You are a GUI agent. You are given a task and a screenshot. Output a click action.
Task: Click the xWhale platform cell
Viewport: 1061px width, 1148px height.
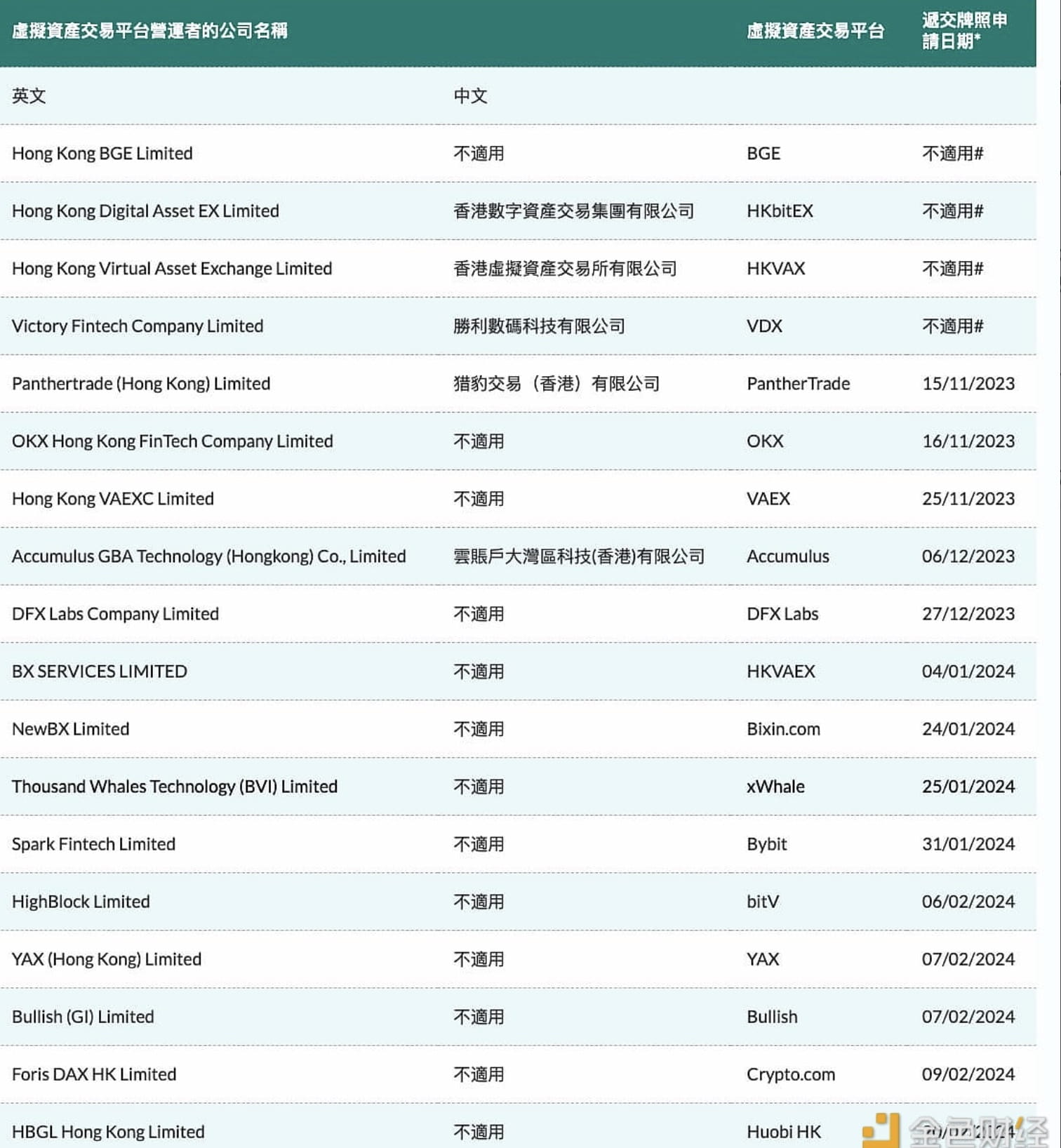[775, 787]
